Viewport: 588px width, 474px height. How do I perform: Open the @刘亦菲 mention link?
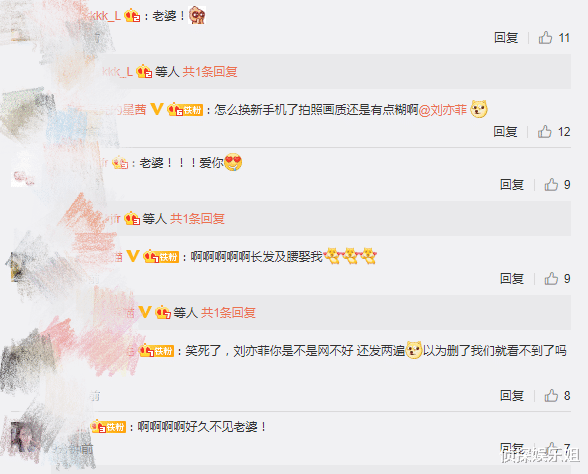[442, 110]
